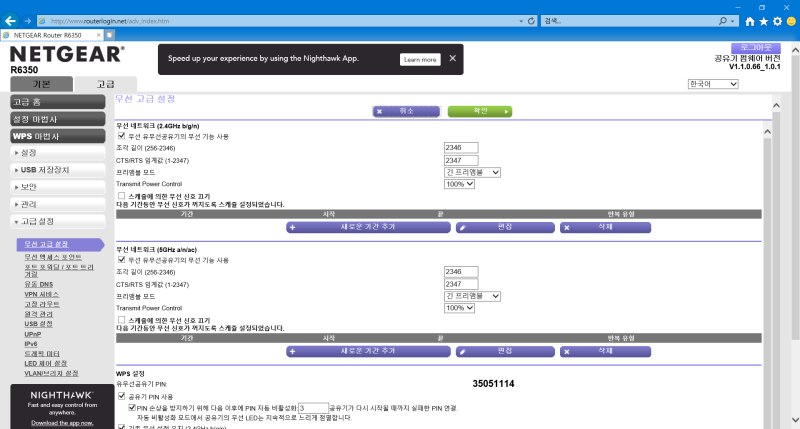Open the 2.4GHz Transmit Power Control dropdown
The image size is (800, 429).
[459, 184]
